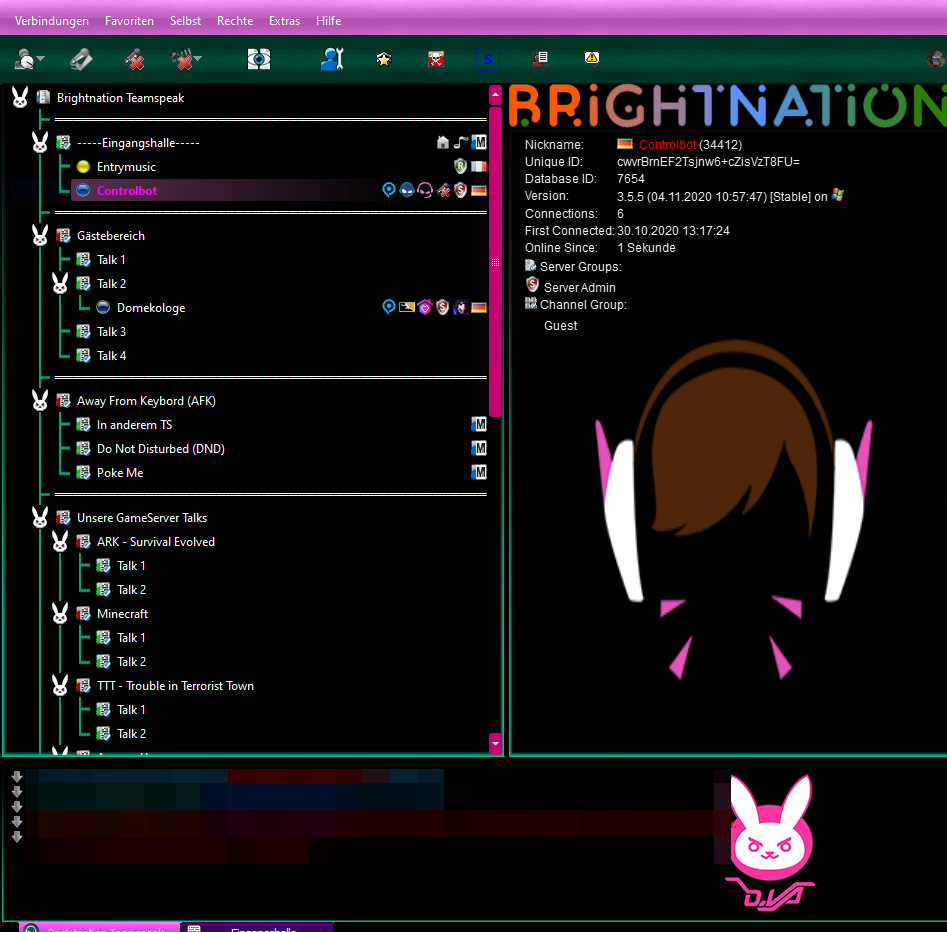Open the Extras menu
The image size is (947, 932).
tap(284, 21)
